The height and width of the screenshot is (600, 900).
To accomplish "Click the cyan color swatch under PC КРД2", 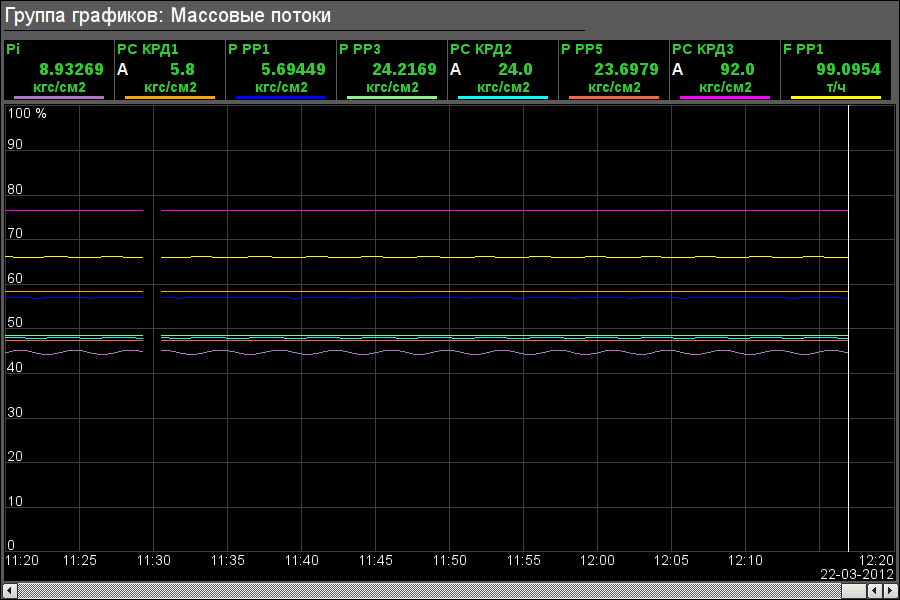I will click(x=503, y=97).
